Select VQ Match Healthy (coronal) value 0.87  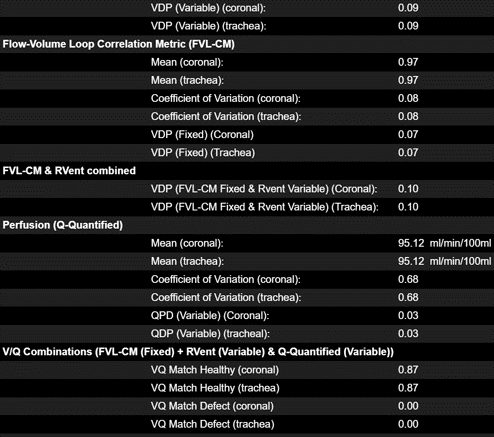[x=408, y=370]
